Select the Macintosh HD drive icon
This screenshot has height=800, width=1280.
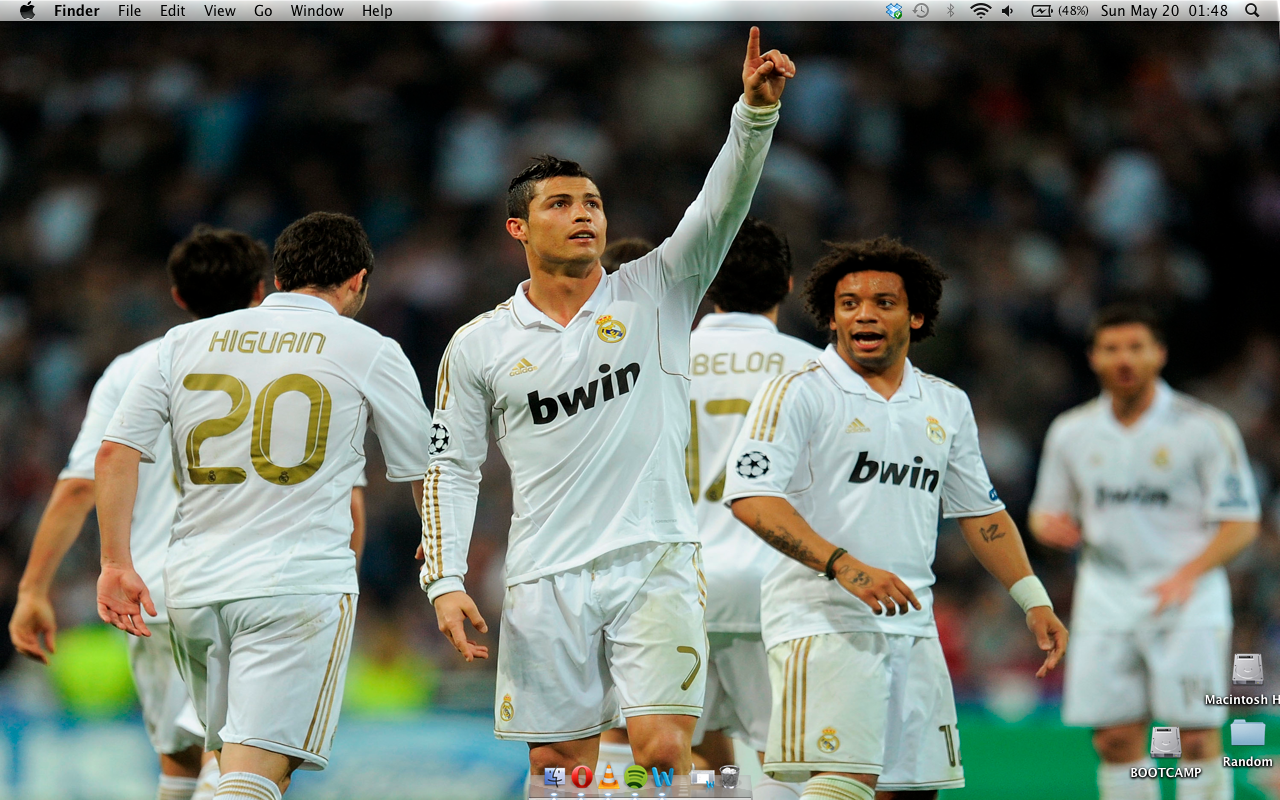point(1247,669)
